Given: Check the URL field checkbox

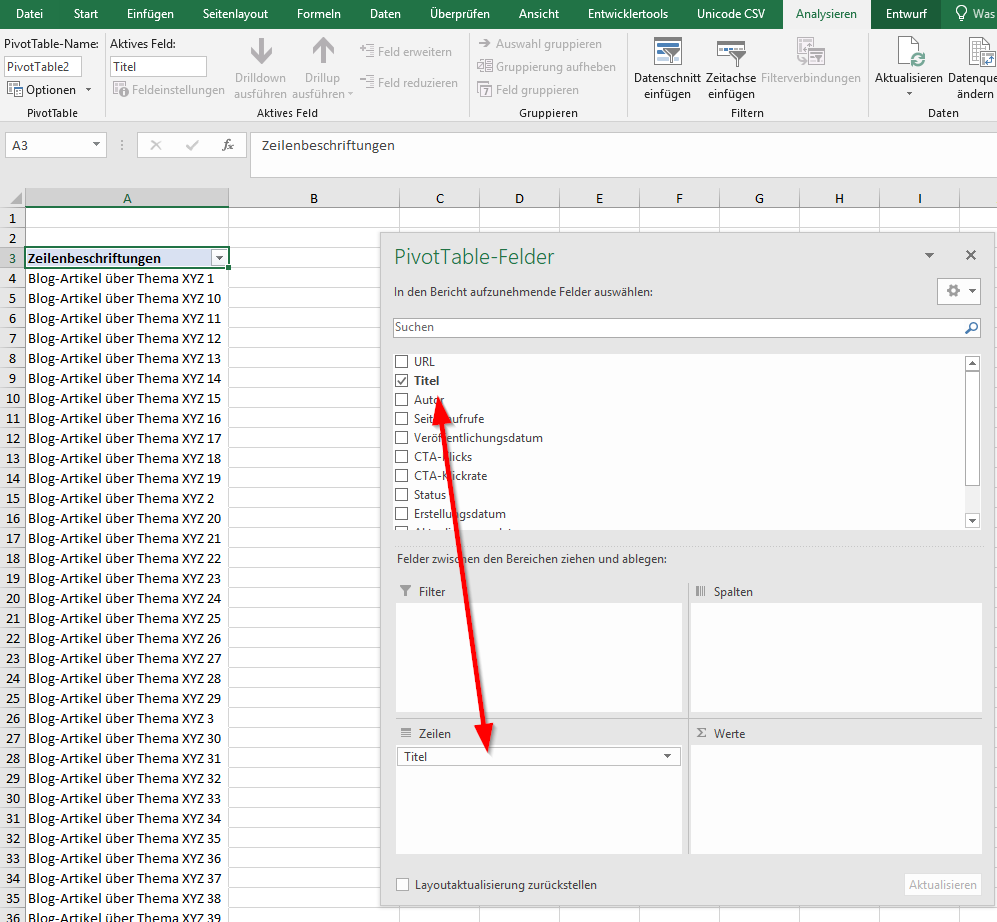Looking at the screenshot, I should 403,361.
